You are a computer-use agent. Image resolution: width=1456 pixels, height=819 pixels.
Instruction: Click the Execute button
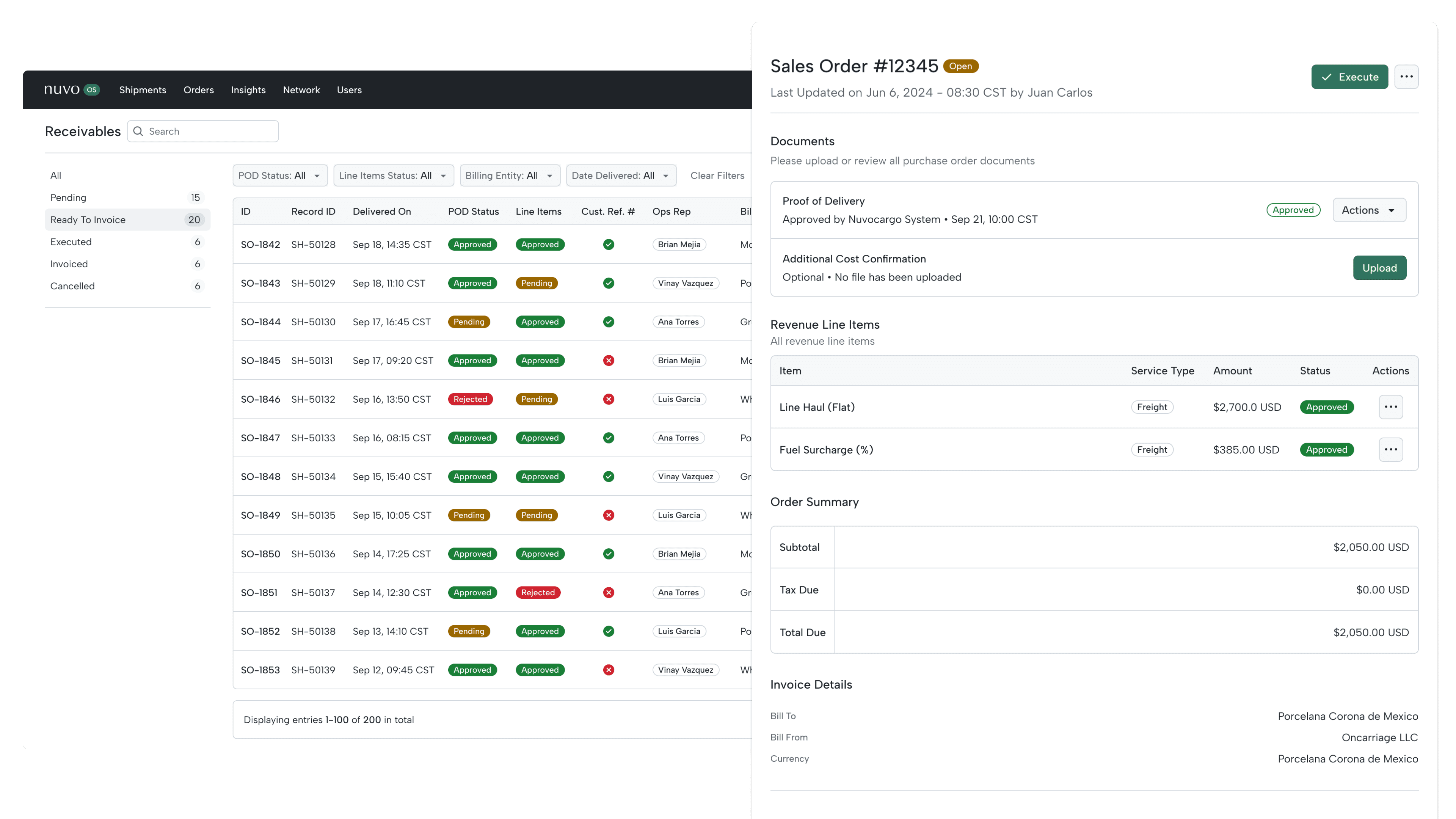[x=1349, y=76]
